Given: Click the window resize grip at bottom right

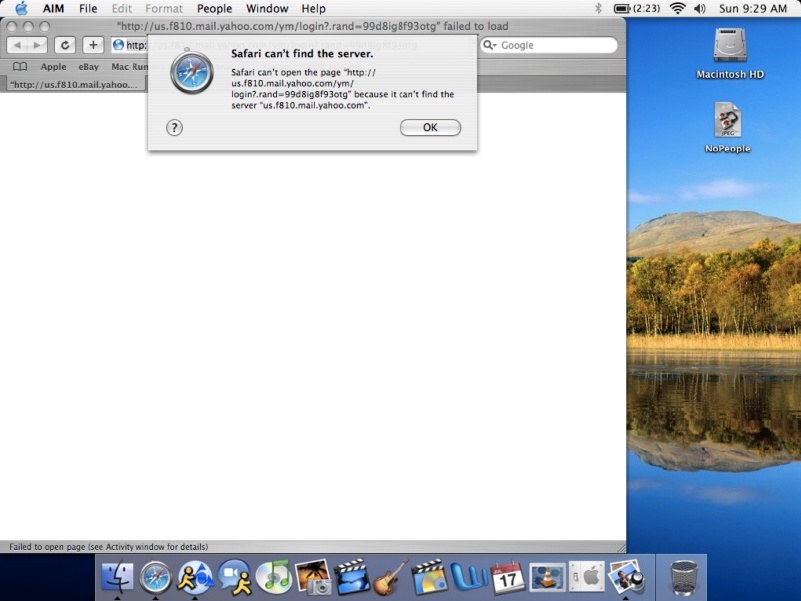Looking at the screenshot, I should tap(621, 548).
